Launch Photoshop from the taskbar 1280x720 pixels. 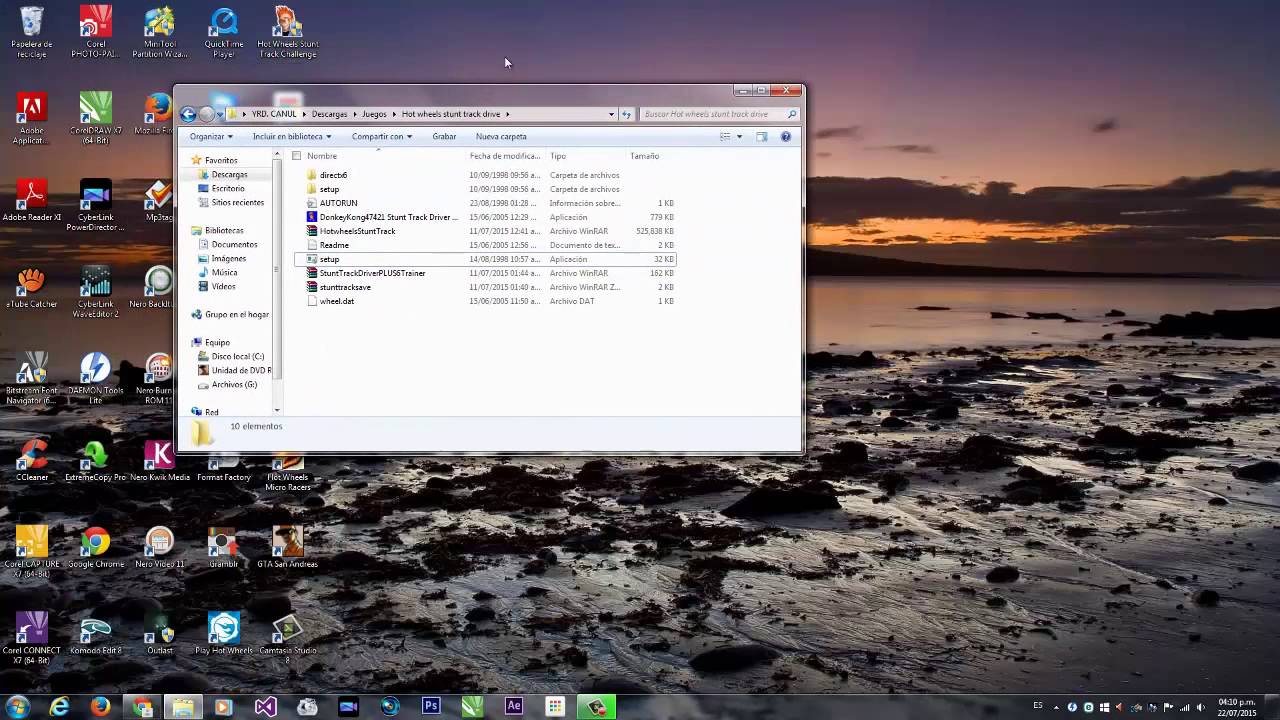pos(431,707)
